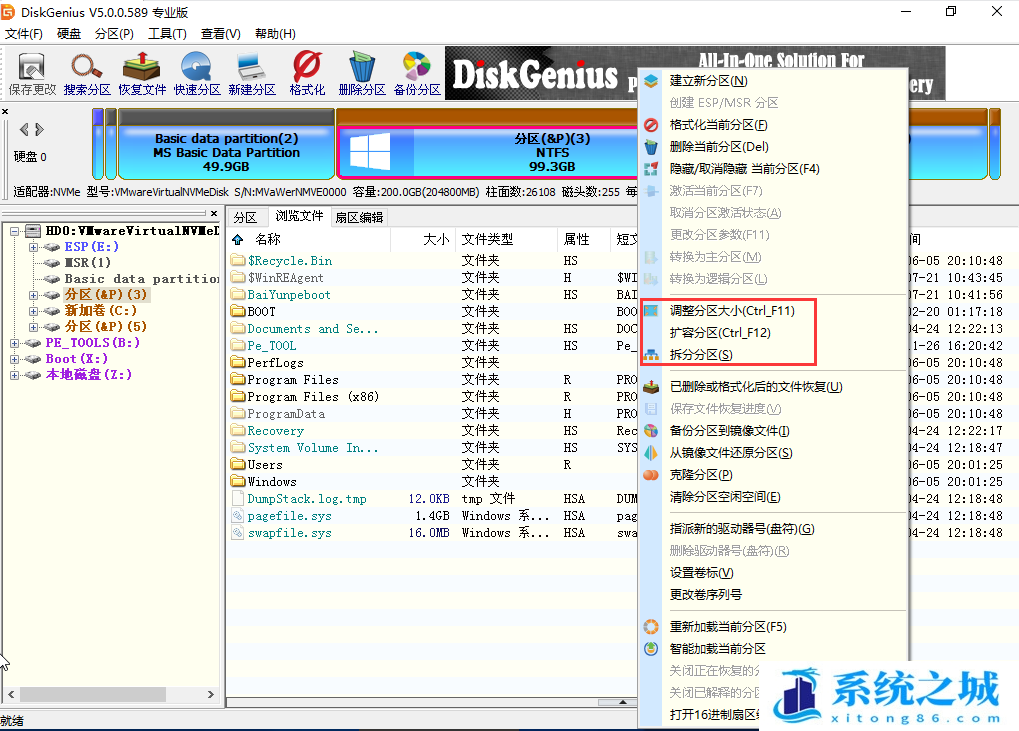Open the 备份分区 backup partition tool

click(417, 73)
